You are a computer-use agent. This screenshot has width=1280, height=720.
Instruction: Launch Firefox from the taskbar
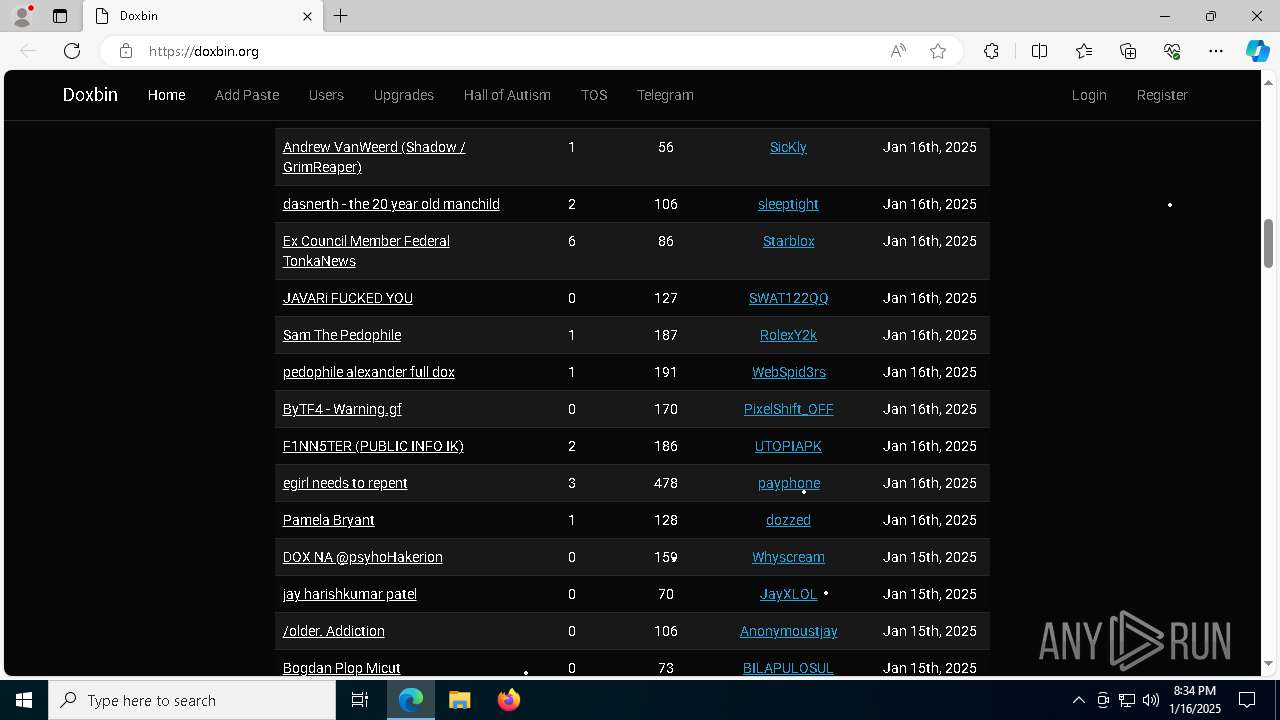(508, 700)
